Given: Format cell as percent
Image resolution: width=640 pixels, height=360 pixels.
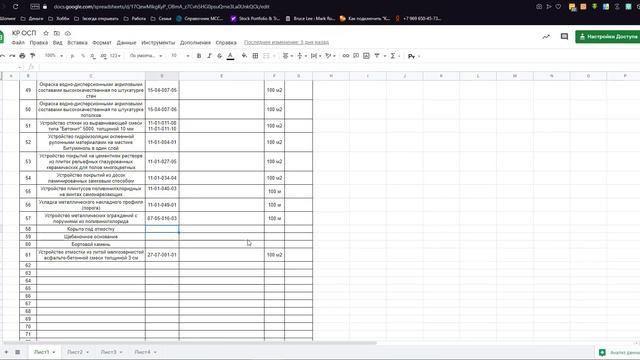Looking at the screenshot, I should 83,56.
